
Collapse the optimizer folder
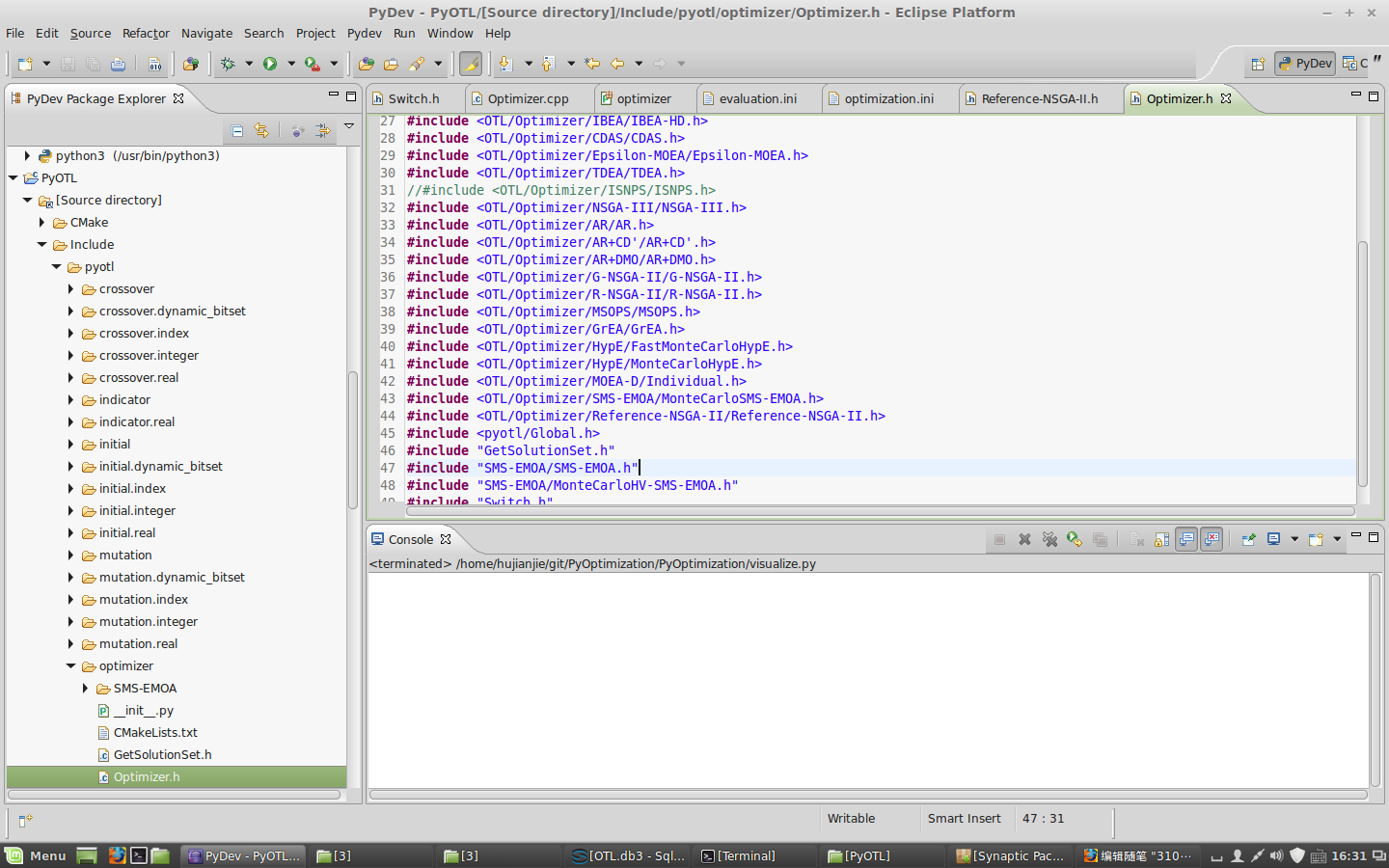coord(70,666)
